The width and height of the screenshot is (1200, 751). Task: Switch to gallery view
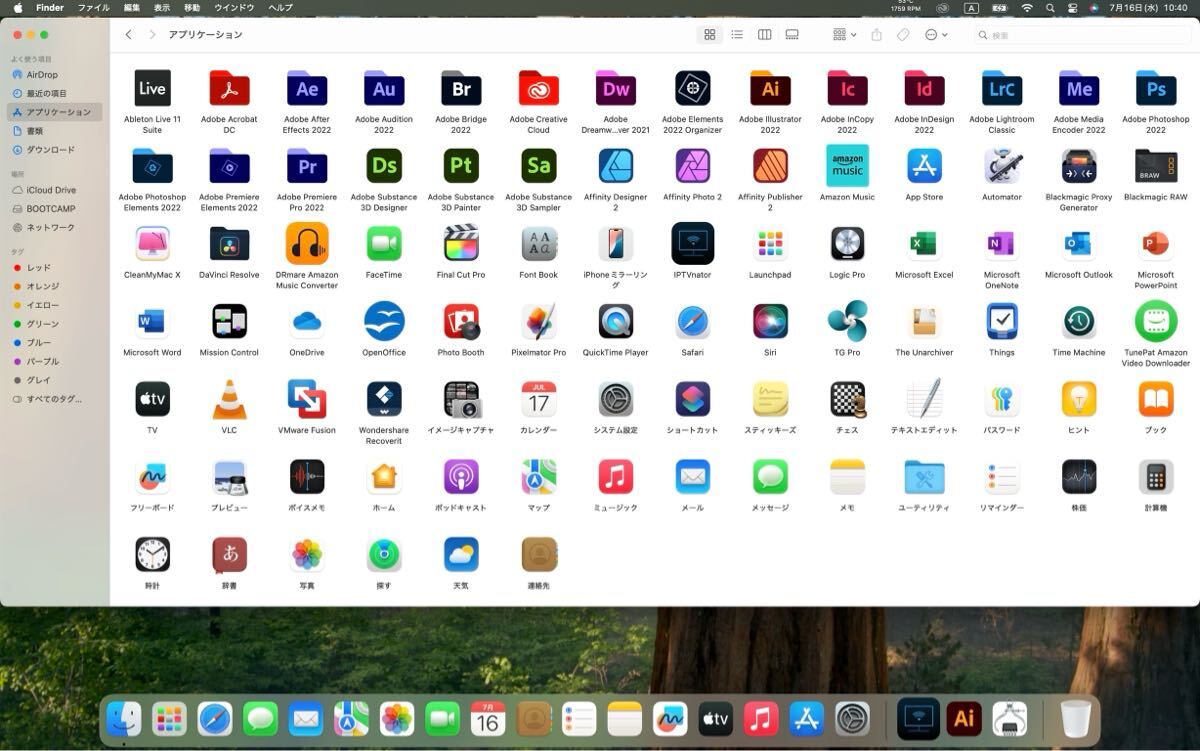(x=792, y=35)
